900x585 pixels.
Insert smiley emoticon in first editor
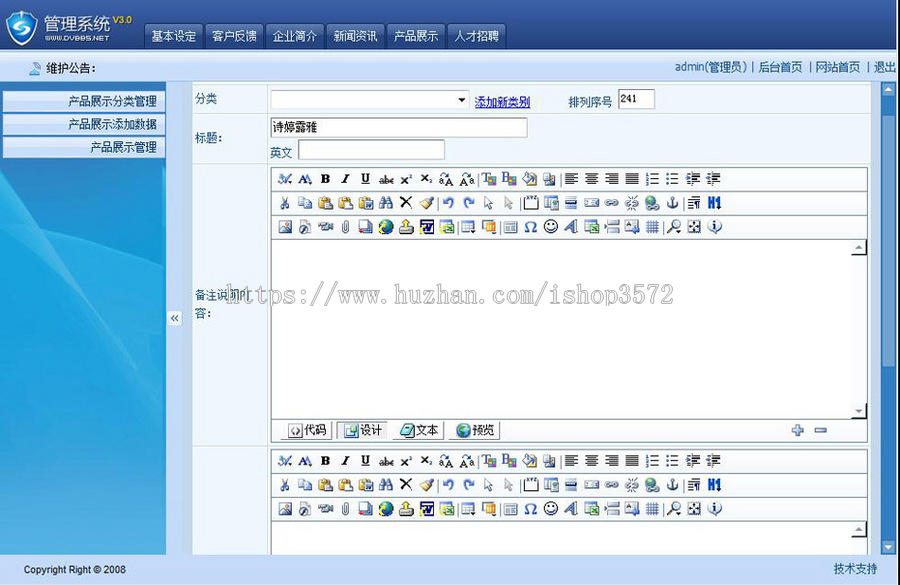coord(550,227)
